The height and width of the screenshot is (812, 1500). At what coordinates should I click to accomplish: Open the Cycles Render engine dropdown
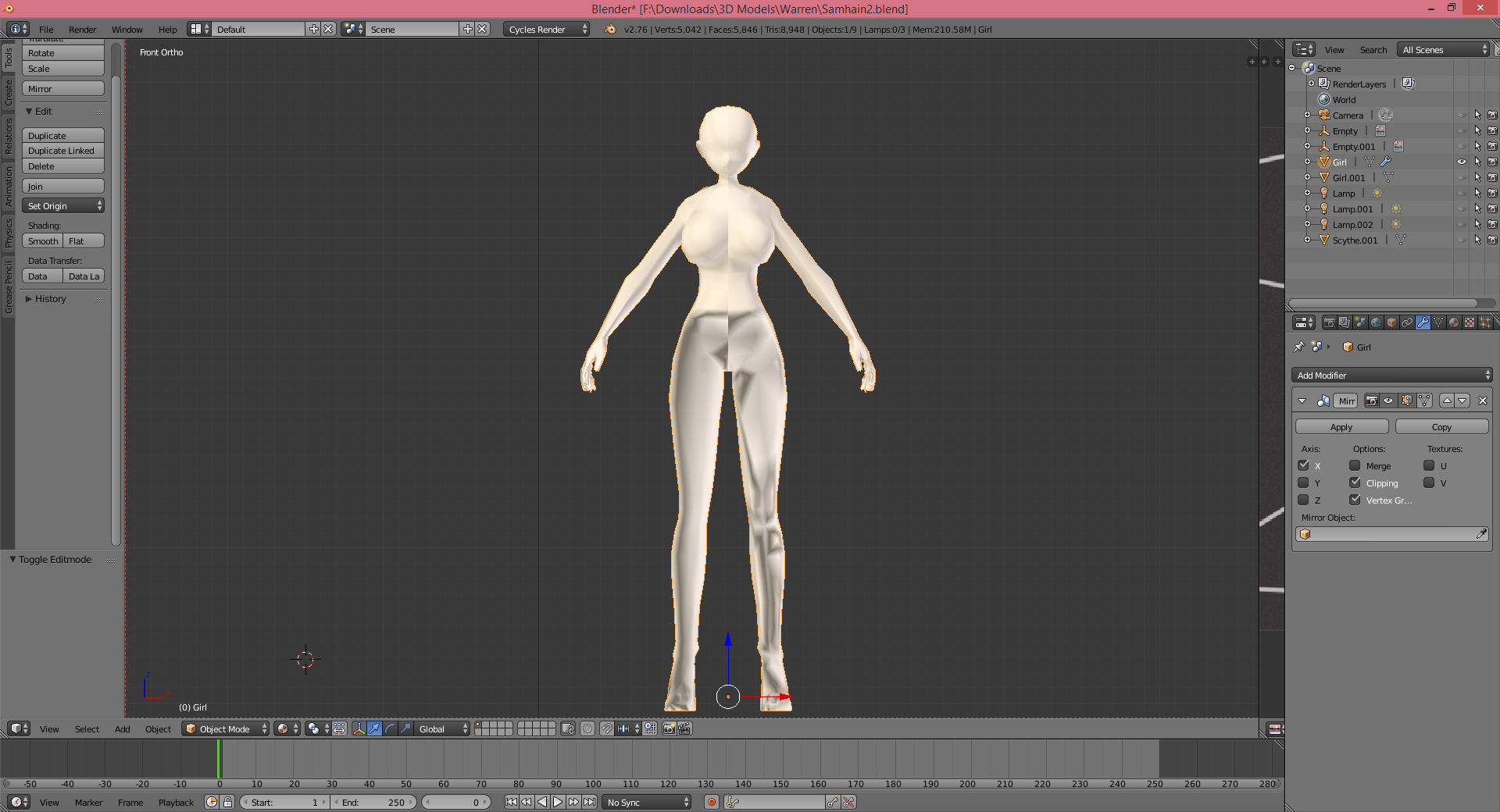(x=546, y=29)
